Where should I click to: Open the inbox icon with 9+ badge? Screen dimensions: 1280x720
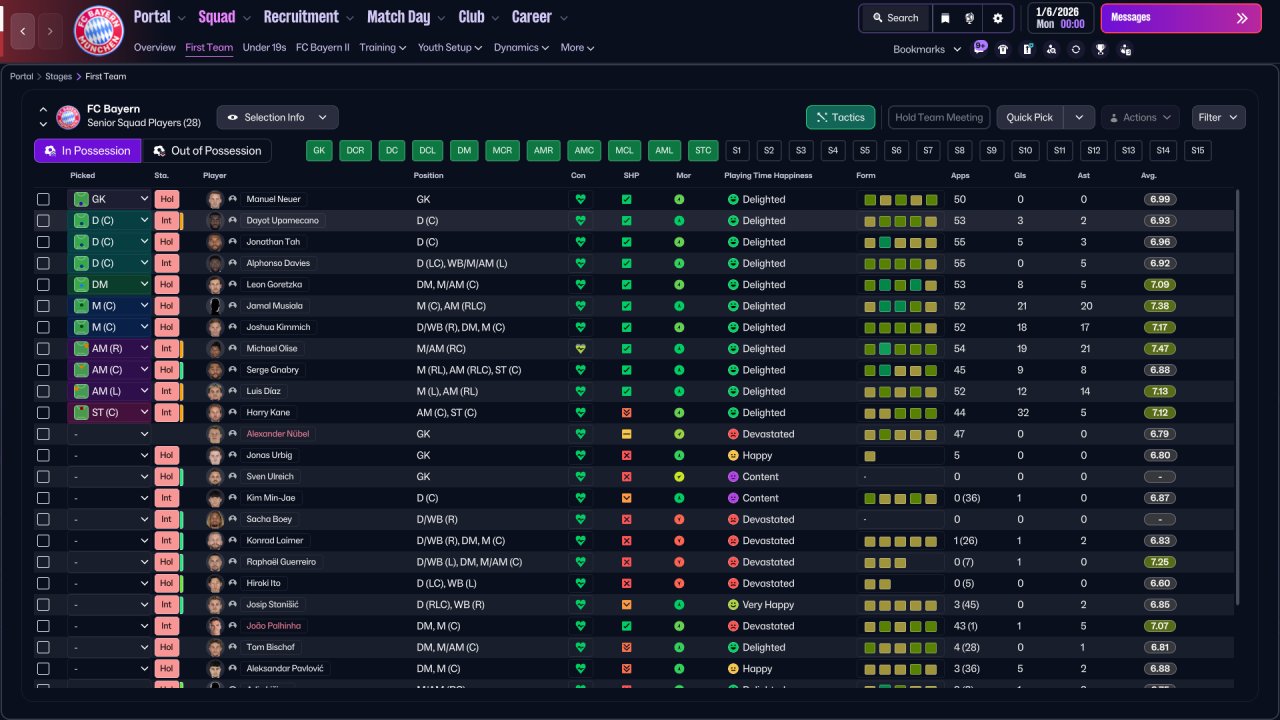coord(980,48)
